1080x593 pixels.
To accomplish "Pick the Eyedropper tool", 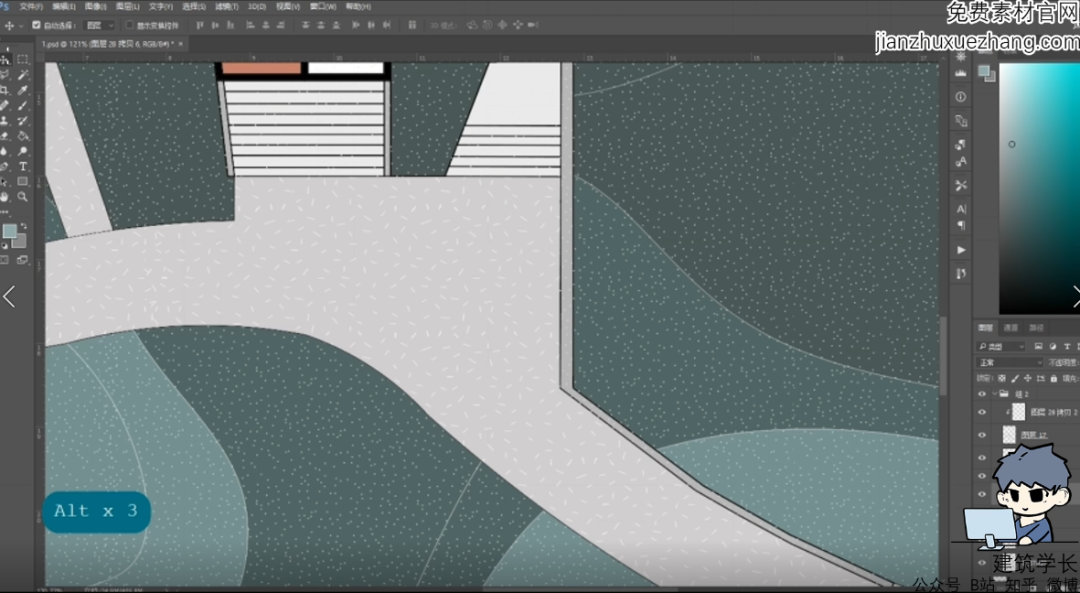I will 23,90.
